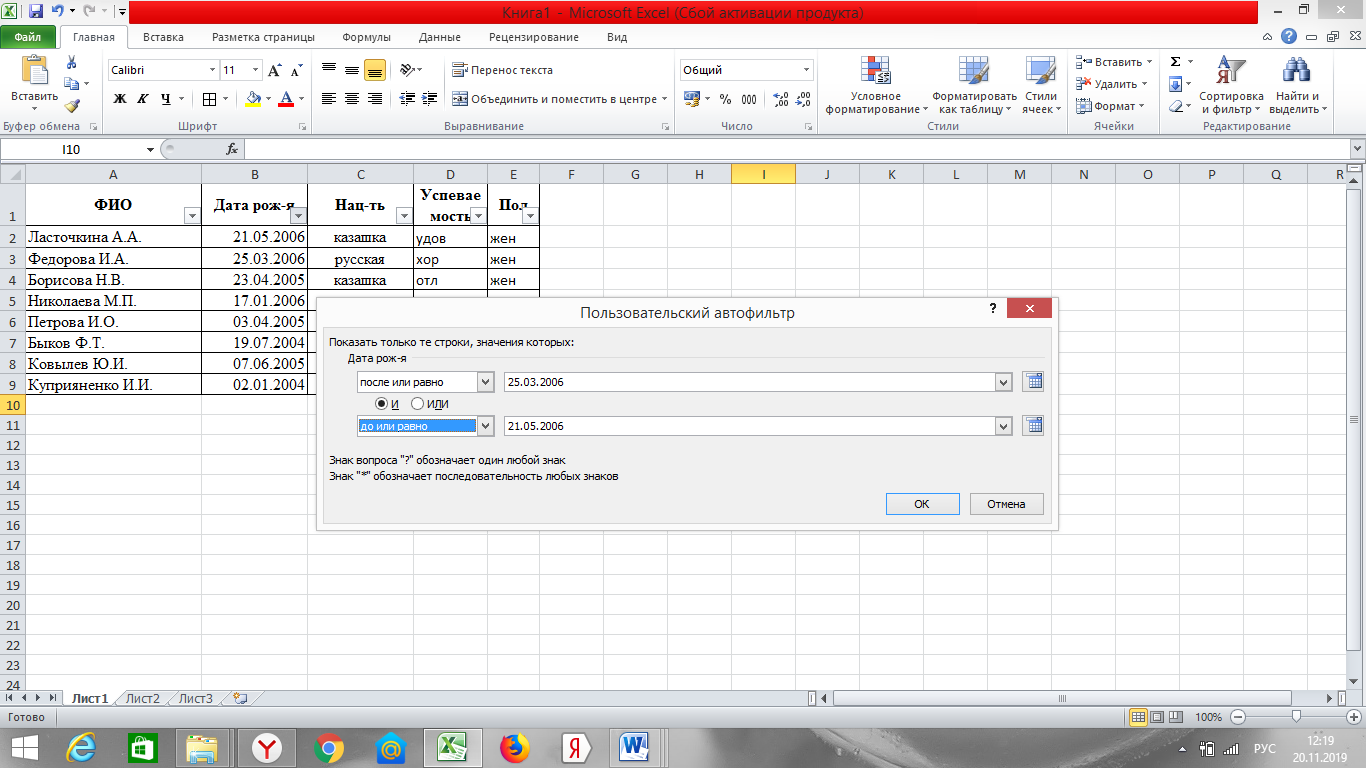Switch to the Разметка страницы tab
1366x768 pixels.
263,37
